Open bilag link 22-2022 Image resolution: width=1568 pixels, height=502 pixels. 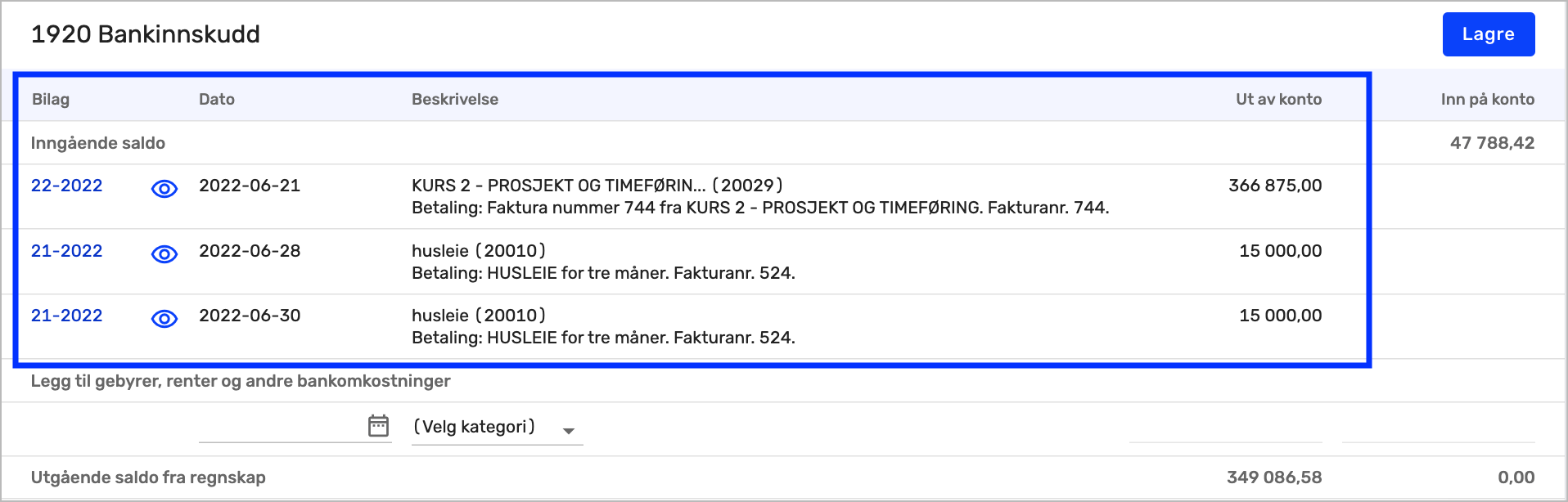click(66, 186)
